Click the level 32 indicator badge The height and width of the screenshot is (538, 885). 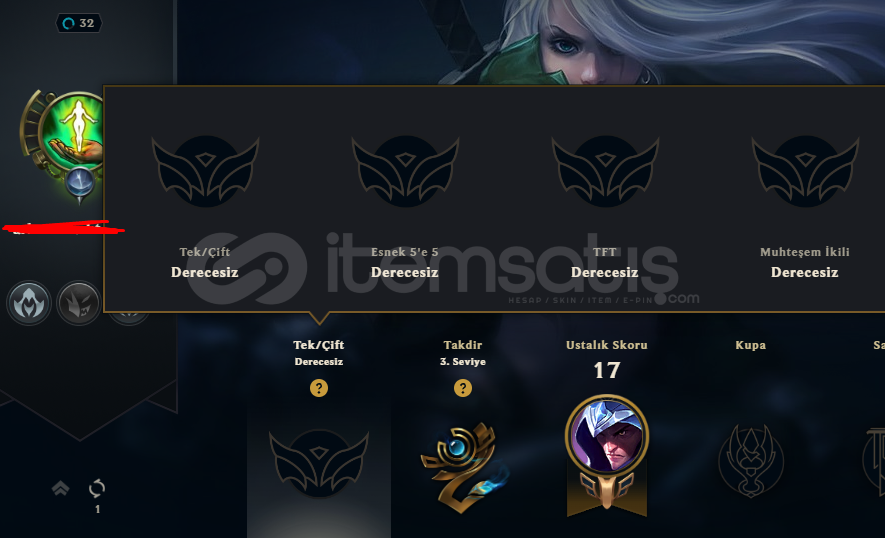click(x=78, y=23)
